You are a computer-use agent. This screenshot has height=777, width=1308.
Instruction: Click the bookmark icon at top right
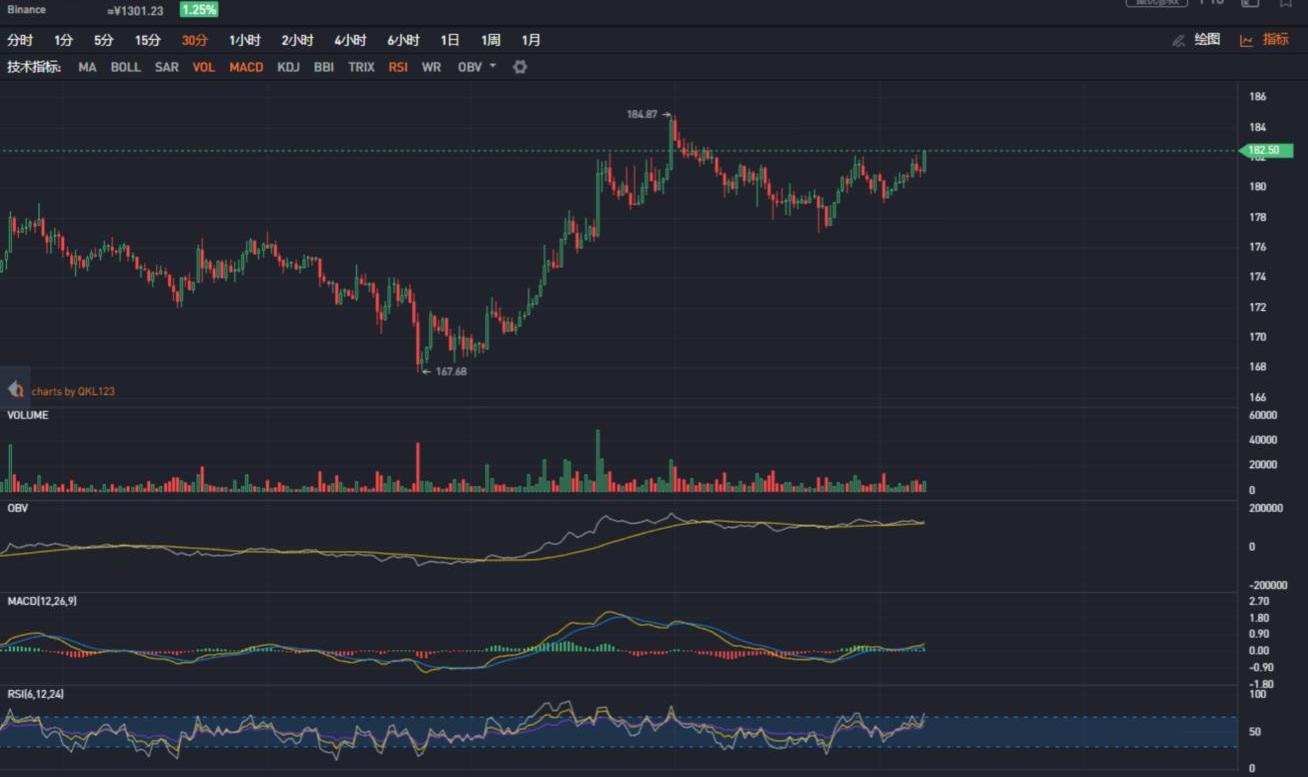click(x=1286, y=3)
